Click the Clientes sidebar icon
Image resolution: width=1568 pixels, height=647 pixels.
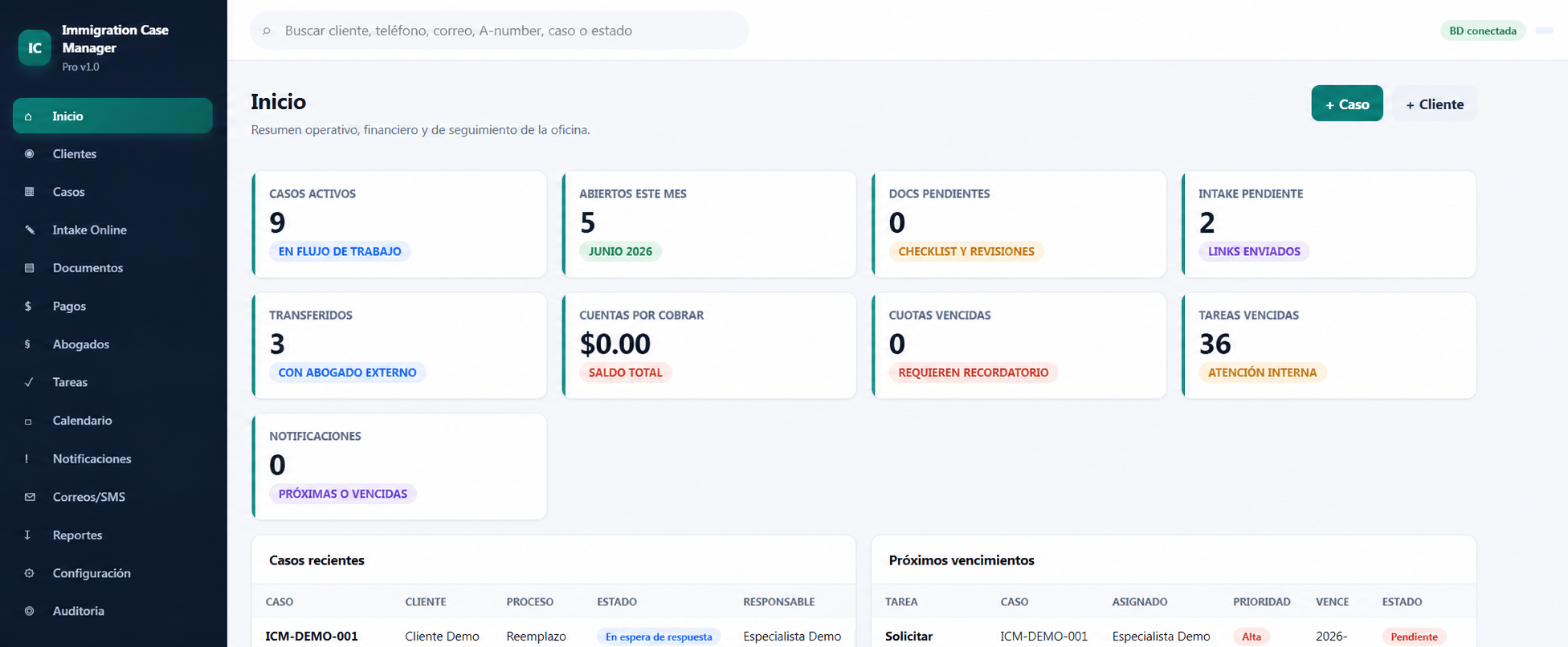29,154
